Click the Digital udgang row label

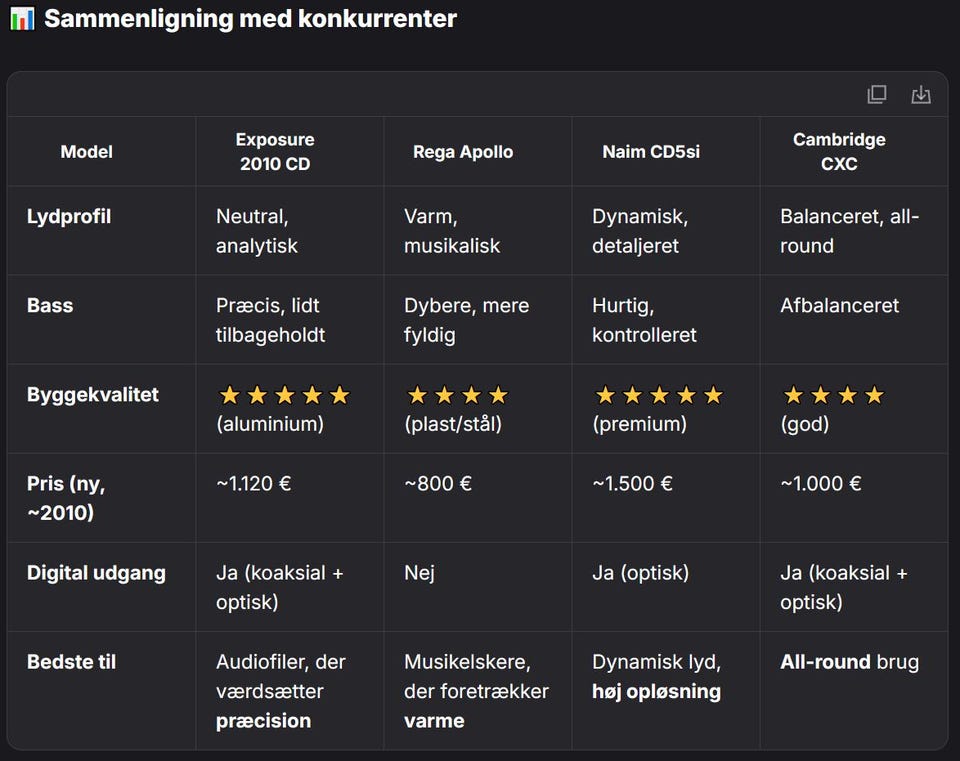(x=96, y=573)
